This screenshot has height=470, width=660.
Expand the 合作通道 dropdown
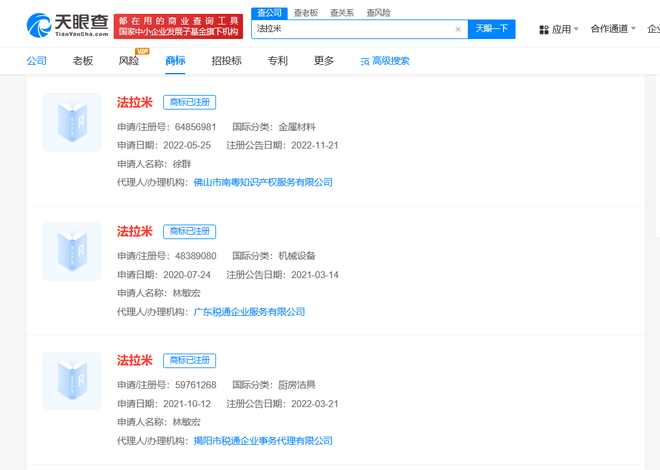click(x=613, y=29)
